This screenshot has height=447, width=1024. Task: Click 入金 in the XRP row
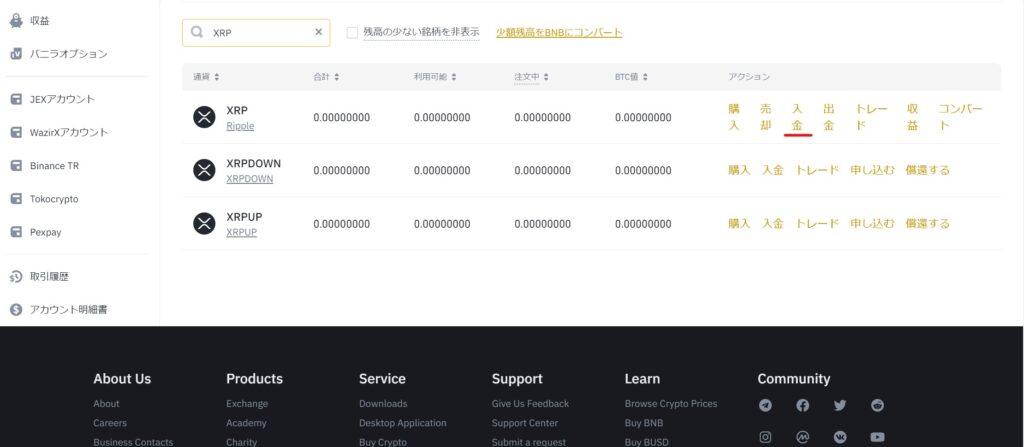point(797,118)
